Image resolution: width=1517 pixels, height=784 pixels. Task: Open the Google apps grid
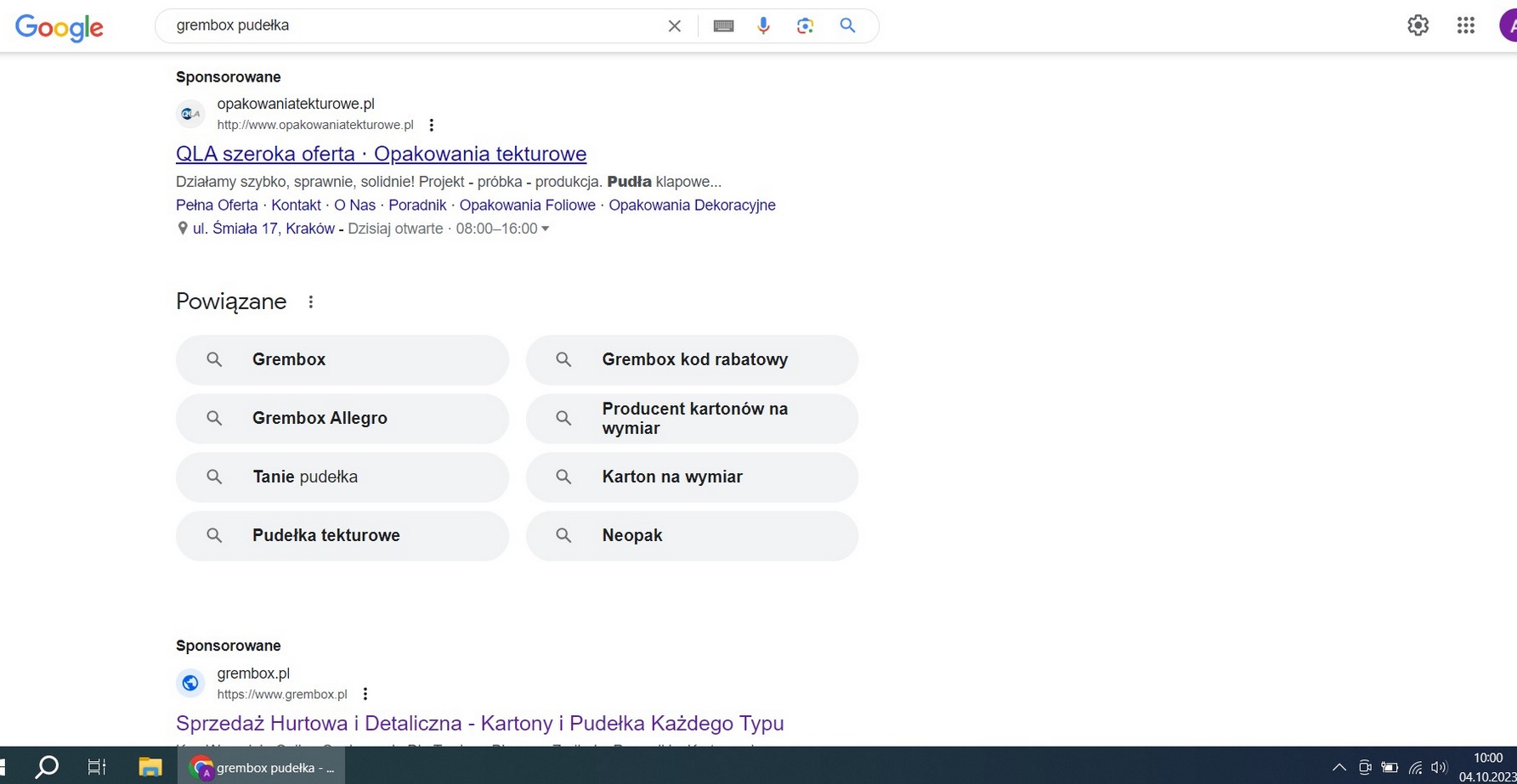1465,25
